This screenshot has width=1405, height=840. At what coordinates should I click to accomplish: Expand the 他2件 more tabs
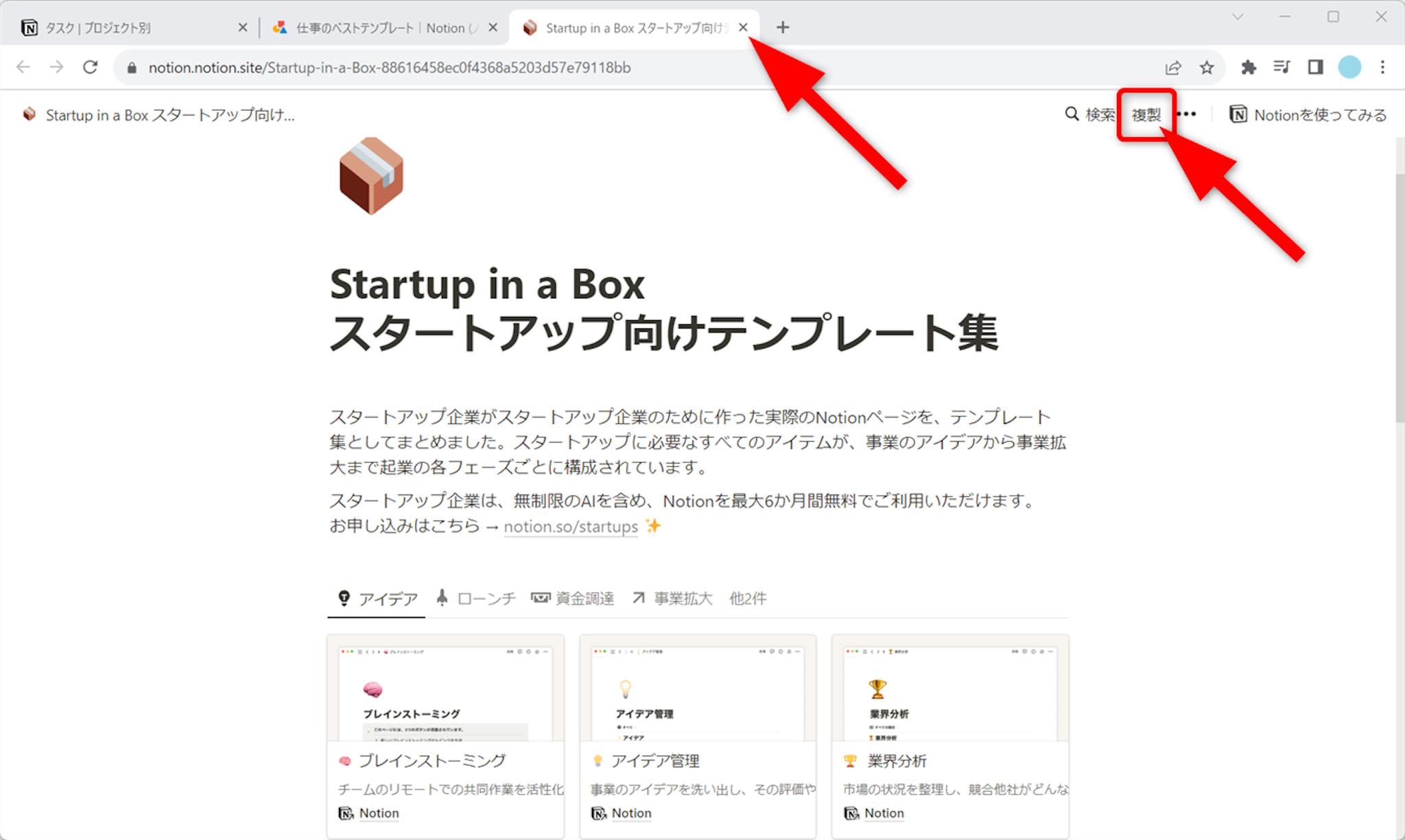tap(748, 599)
